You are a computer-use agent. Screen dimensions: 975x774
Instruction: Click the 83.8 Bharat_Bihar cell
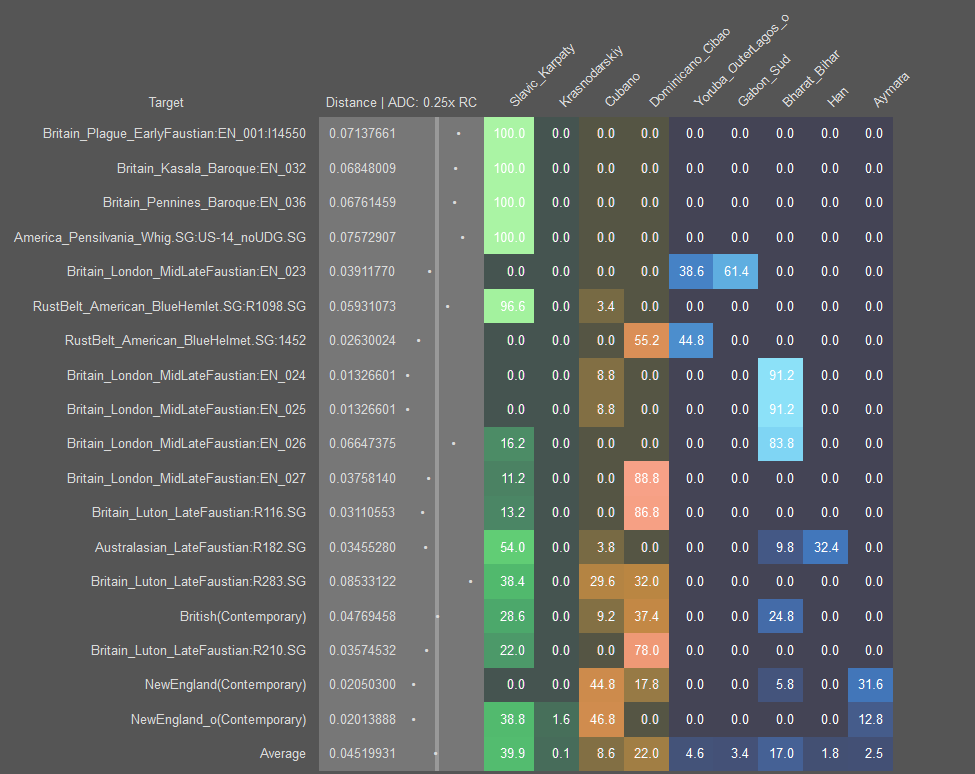[780, 444]
